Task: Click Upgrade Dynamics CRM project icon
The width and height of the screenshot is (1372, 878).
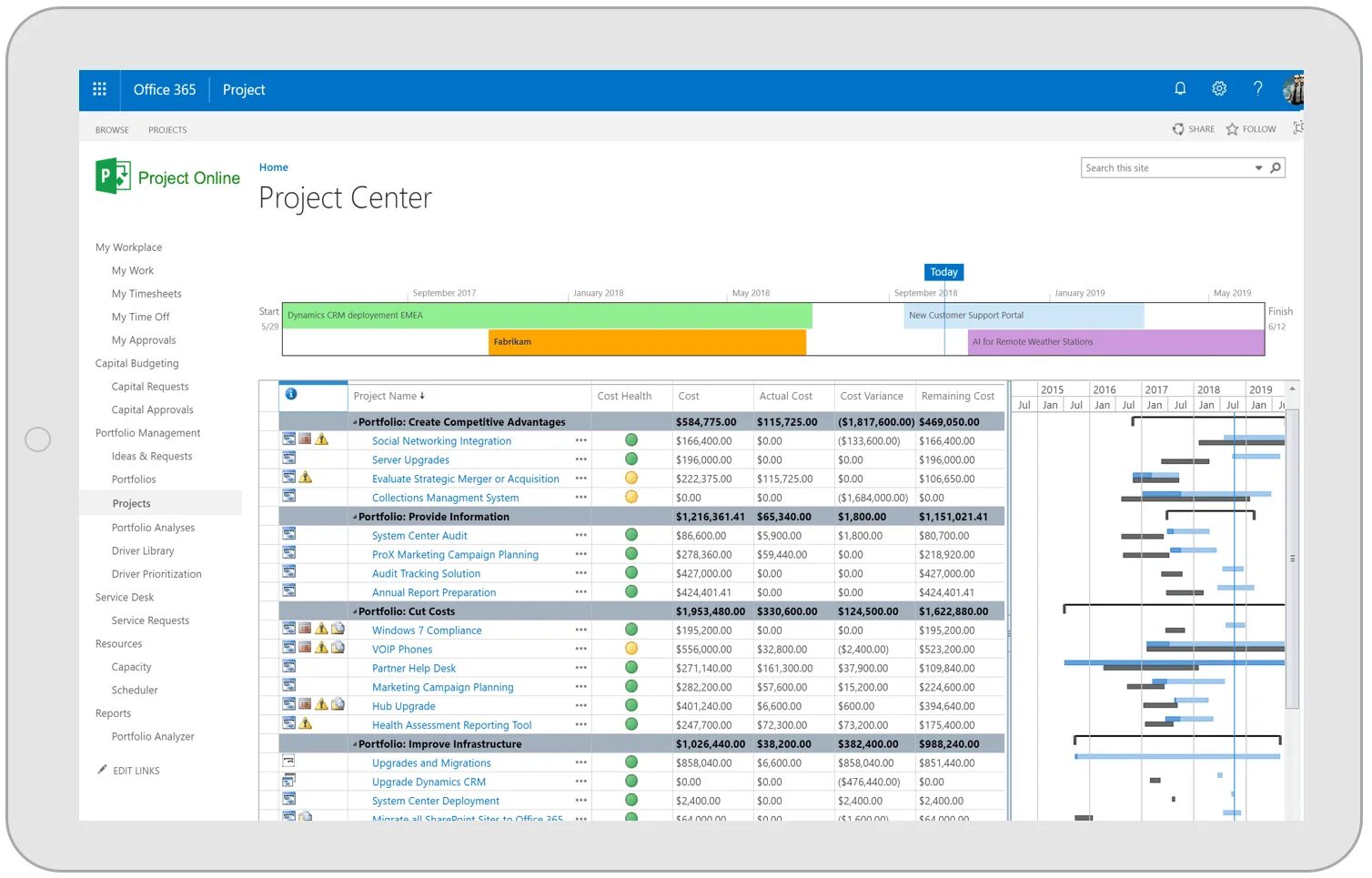Action: 288,780
